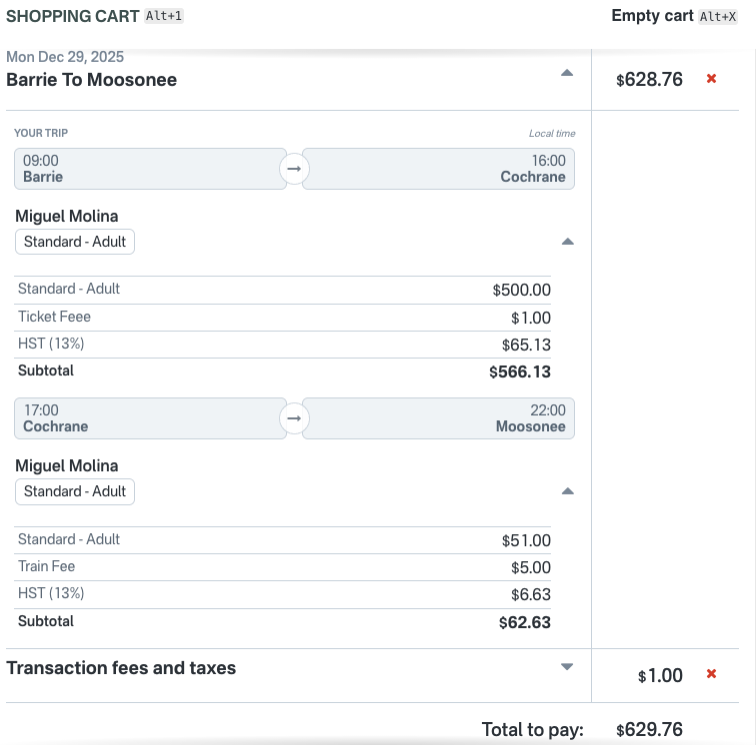Remove the Barrie To Moosonee trip from cart
The width and height of the screenshot is (756, 746).
pos(711,78)
